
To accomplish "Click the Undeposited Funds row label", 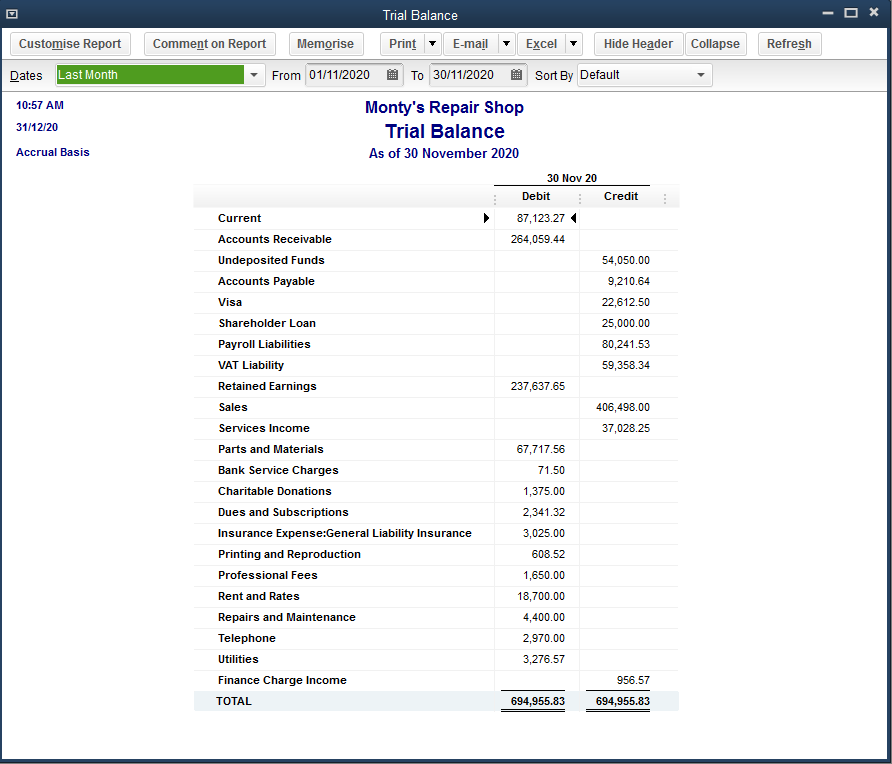I will (x=271, y=261).
